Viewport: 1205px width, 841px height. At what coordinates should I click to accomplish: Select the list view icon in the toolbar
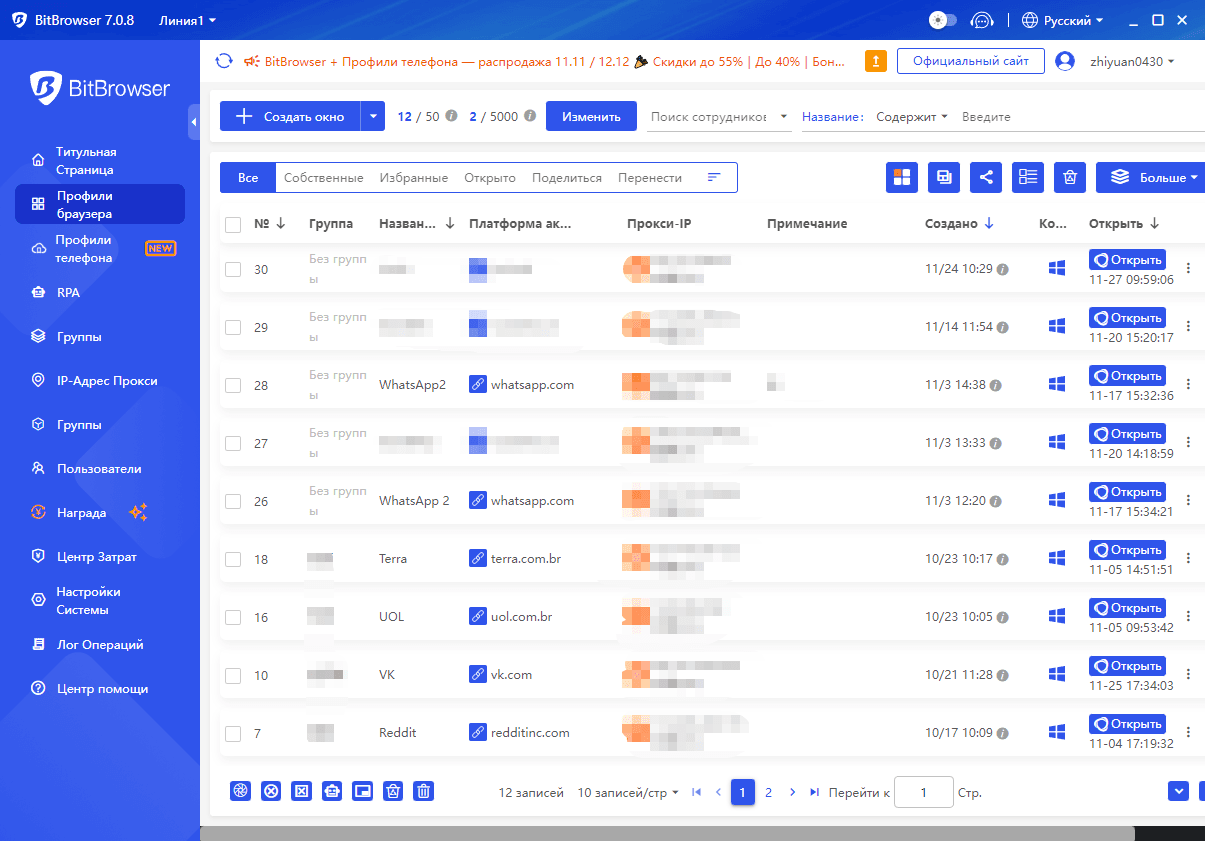tap(1027, 177)
